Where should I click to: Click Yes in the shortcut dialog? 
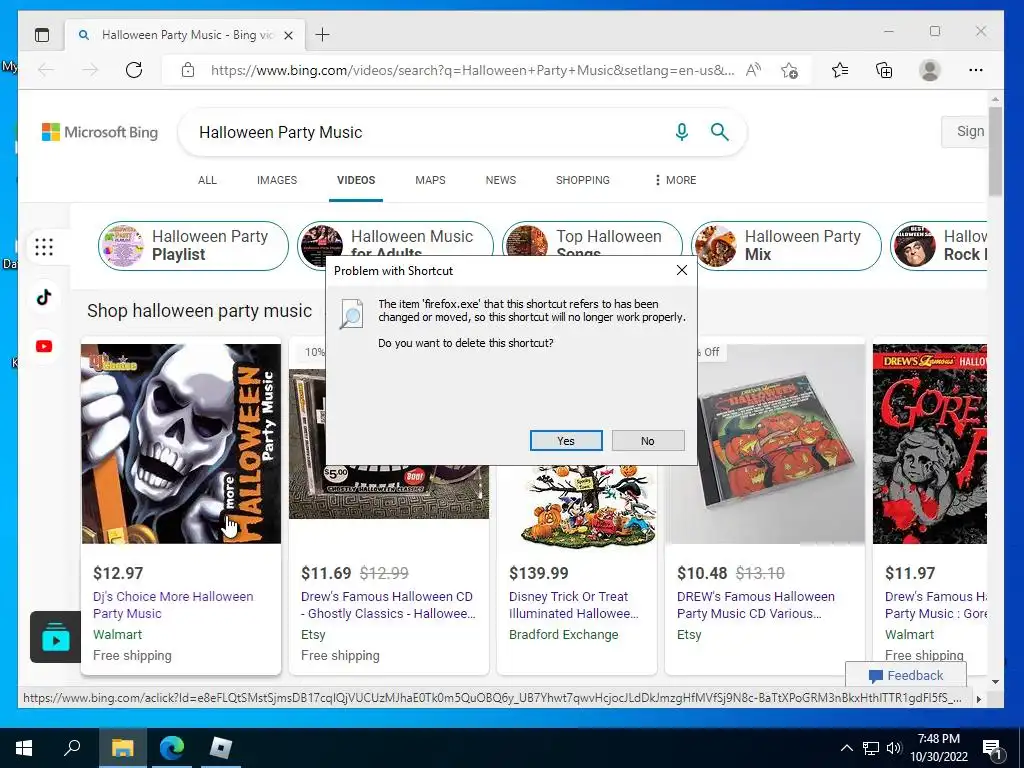(566, 441)
